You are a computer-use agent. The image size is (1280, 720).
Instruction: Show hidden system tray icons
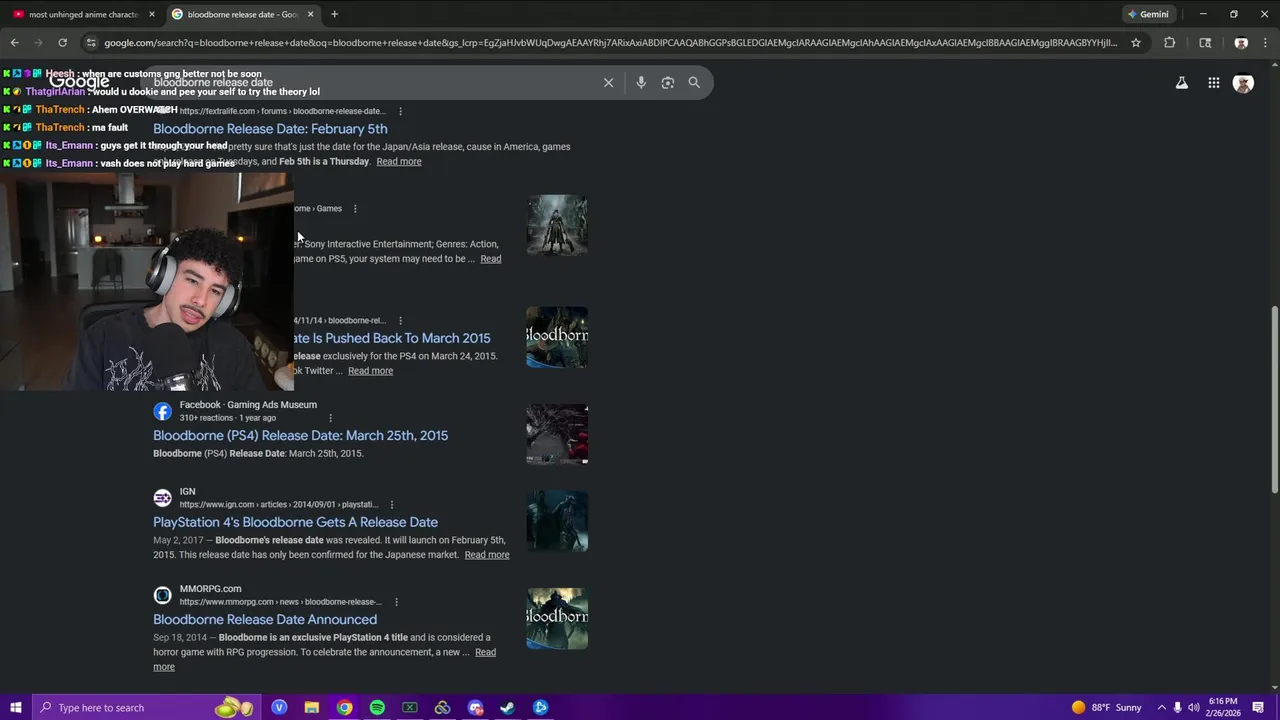(1161, 708)
